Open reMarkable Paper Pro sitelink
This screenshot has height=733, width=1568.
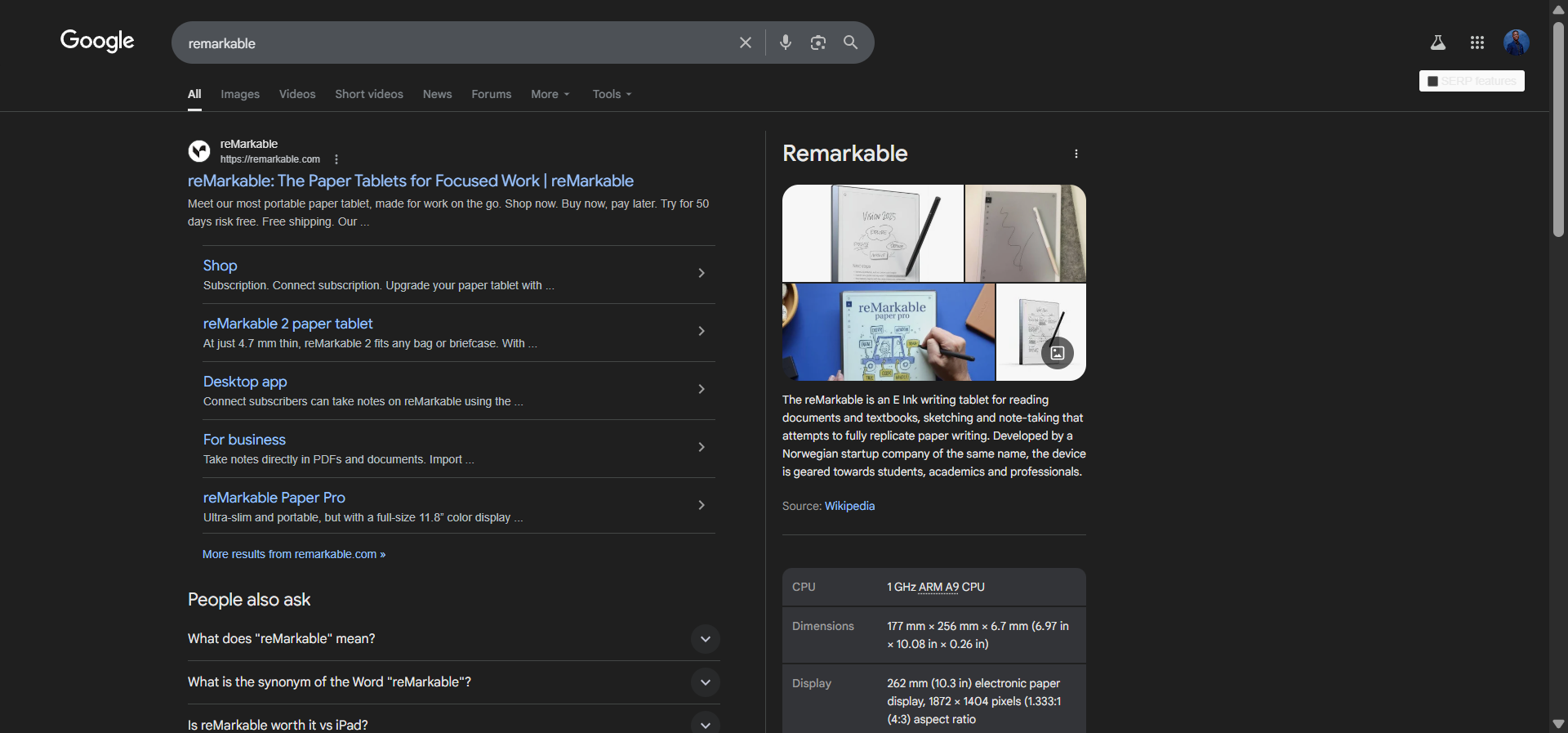[274, 498]
